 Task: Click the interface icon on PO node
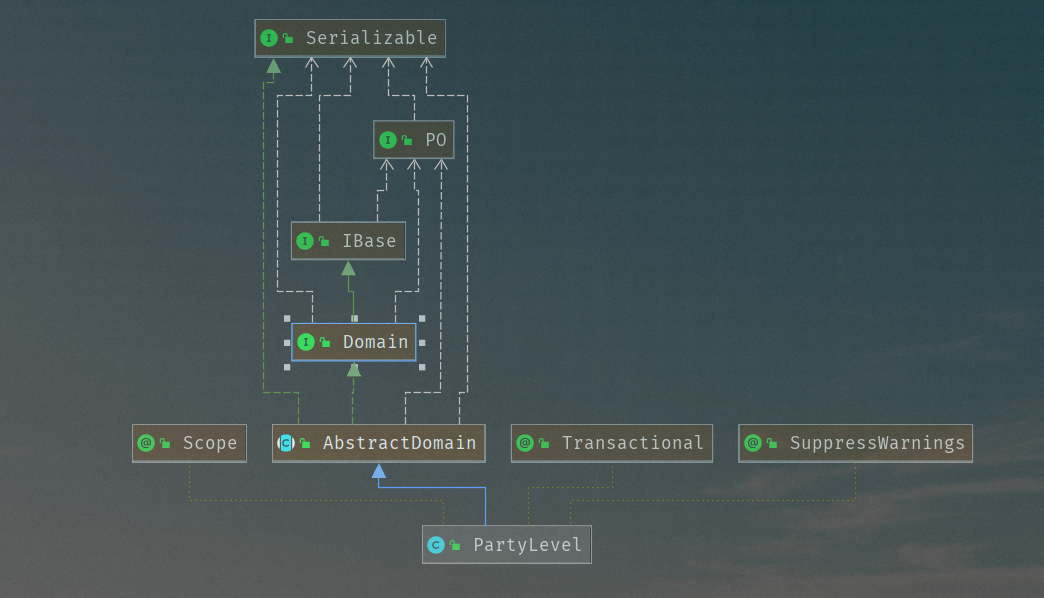[x=388, y=140]
